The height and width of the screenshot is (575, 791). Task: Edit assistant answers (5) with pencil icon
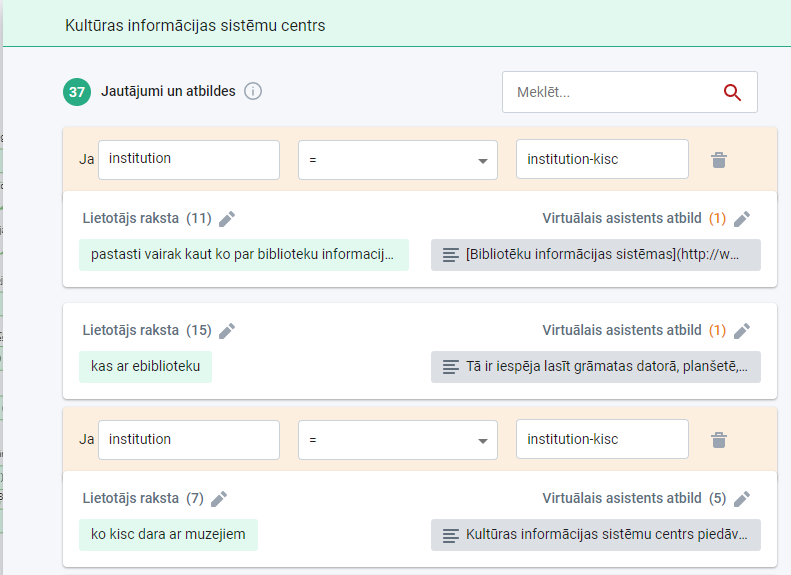click(x=741, y=499)
